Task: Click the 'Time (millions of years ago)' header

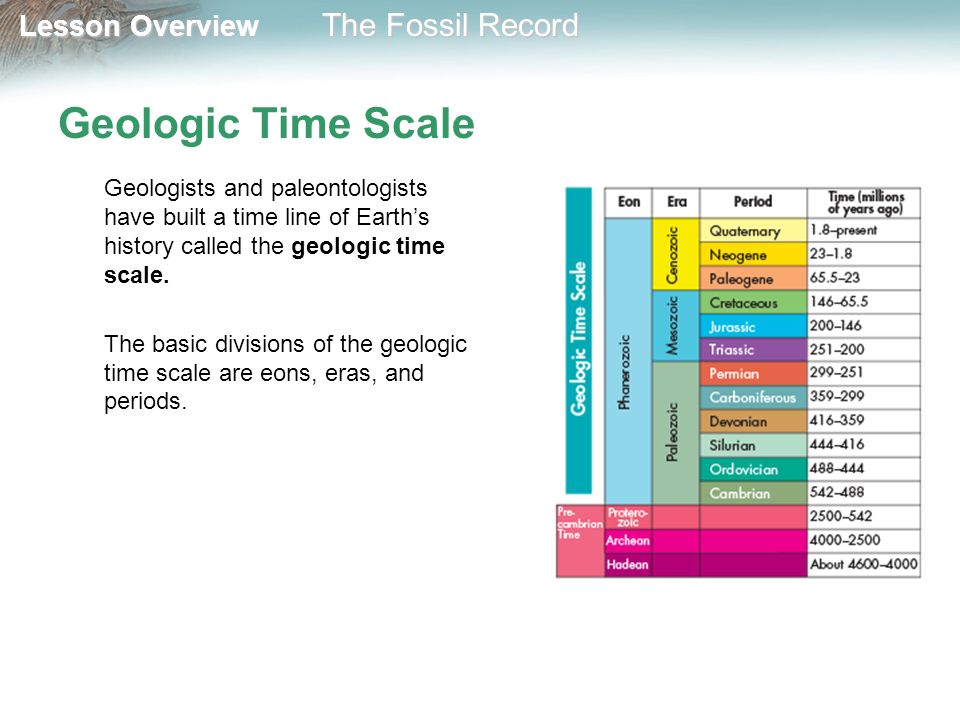Action: tap(864, 203)
